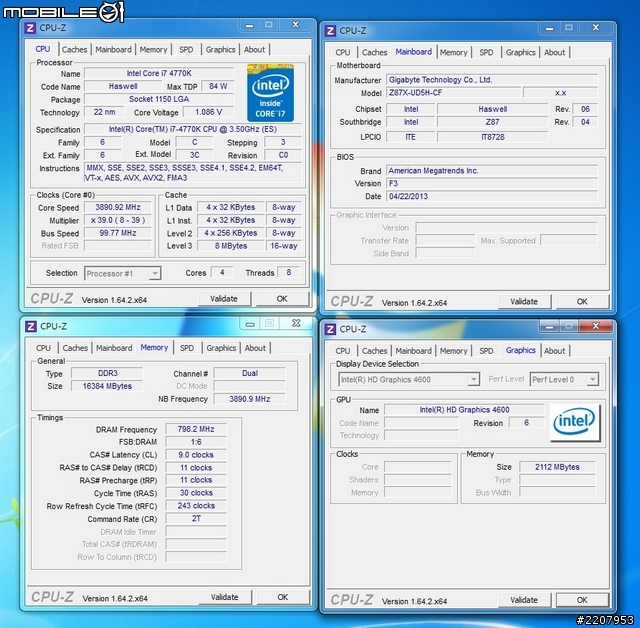Show About tab in Graphics window
This screenshot has width=640, height=628.
(554, 351)
